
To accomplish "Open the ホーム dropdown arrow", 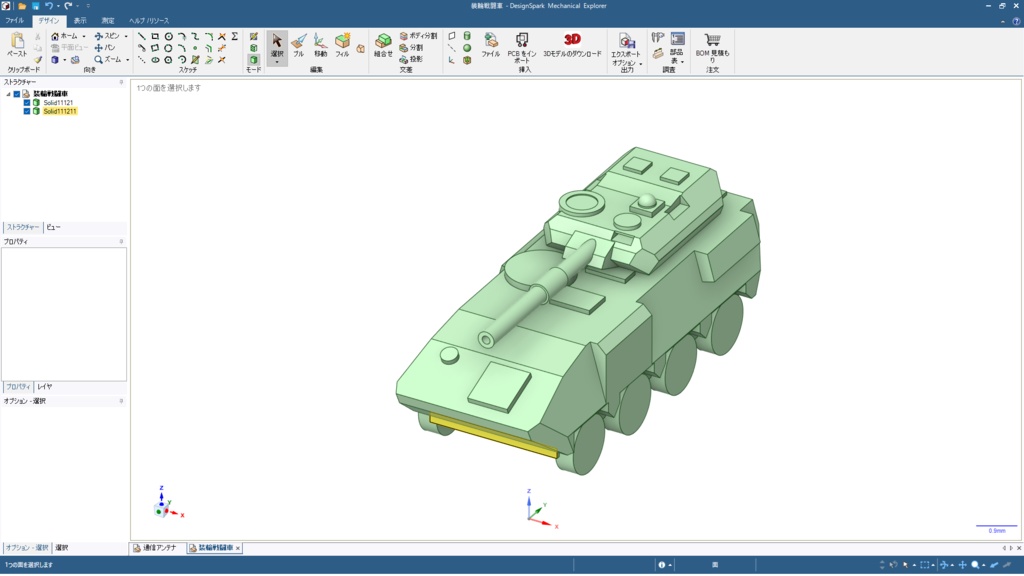I will pyautogui.click(x=84, y=37).
